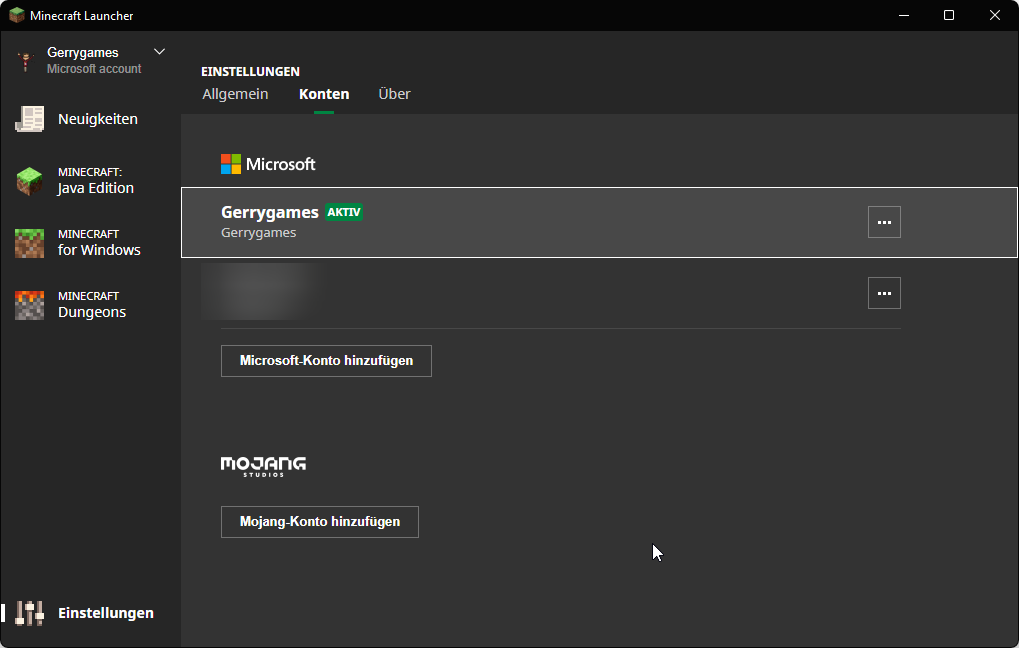Image resolution: width=1019 pixels, height=648 pixels.
Task: Maximize the Minecraft Launcher window
Action: pos(949,15)
